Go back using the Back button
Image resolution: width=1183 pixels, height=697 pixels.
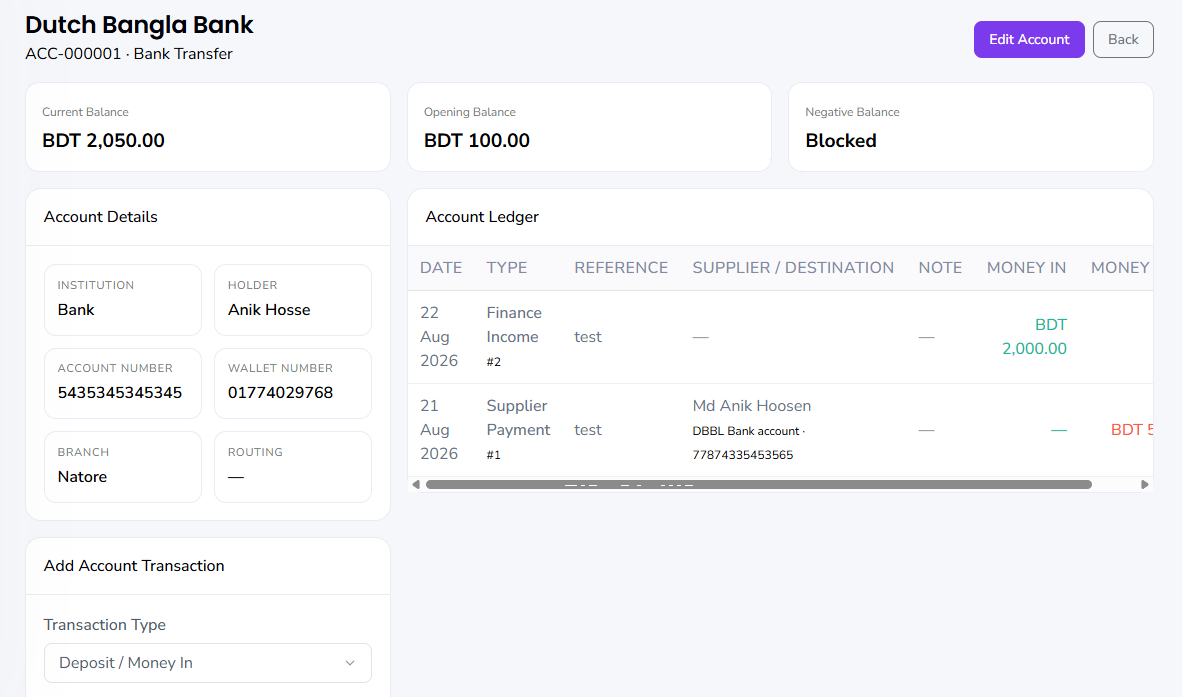pyautogui.click(x=1123, y=39)
